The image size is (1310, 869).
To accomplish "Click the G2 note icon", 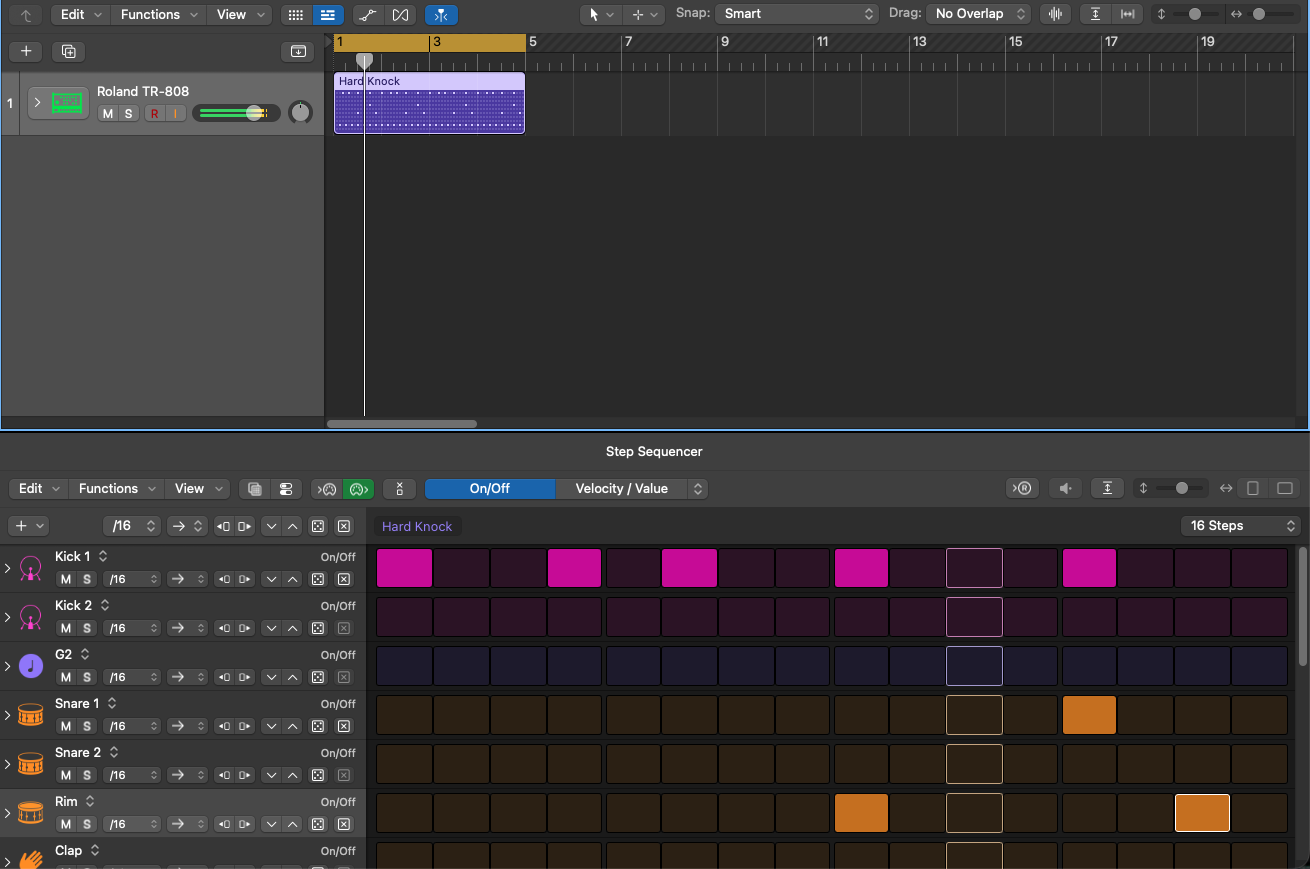I will coord(31,666).
